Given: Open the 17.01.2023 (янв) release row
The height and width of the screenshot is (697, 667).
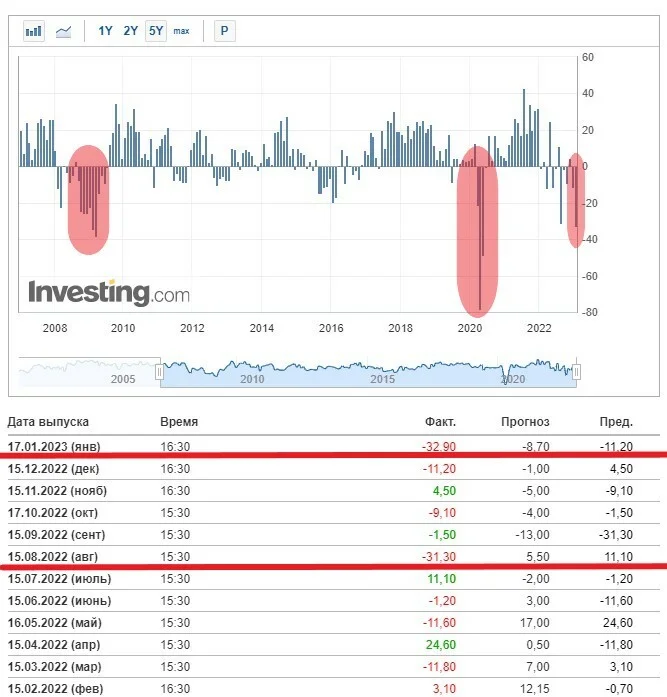Looking at the screenshot, I should (334, 446).
